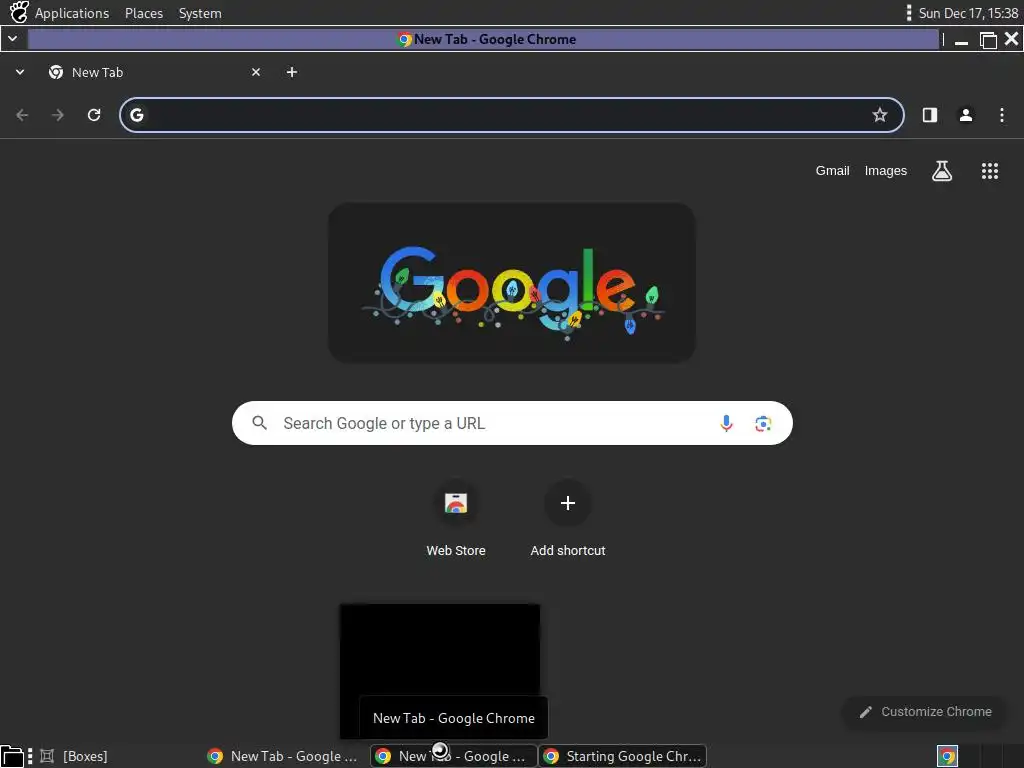The image size is (1024, 768).
Task: Click the Search Google or type a URL box
Action: (512, 423)
